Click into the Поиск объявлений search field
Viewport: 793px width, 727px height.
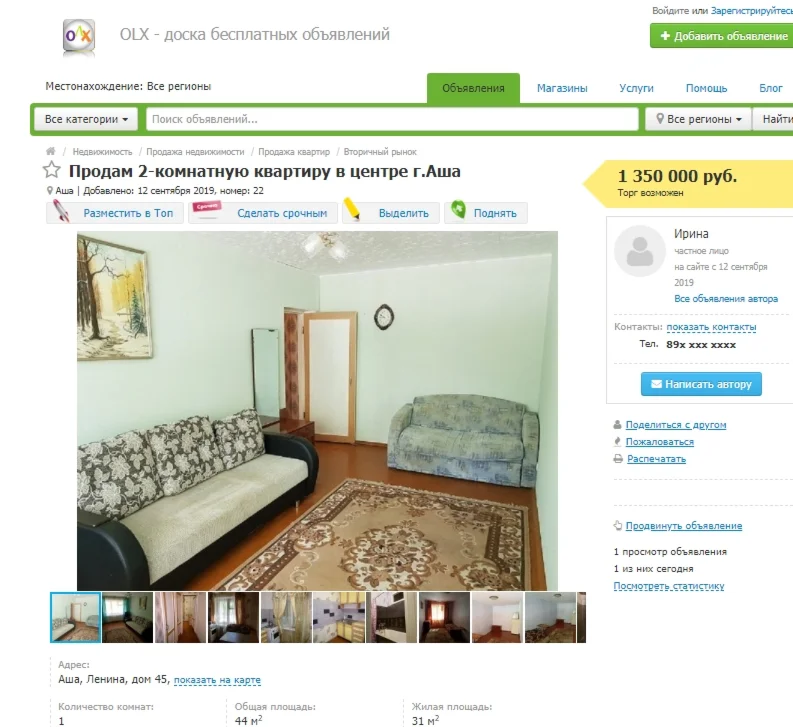click(392, 119)
